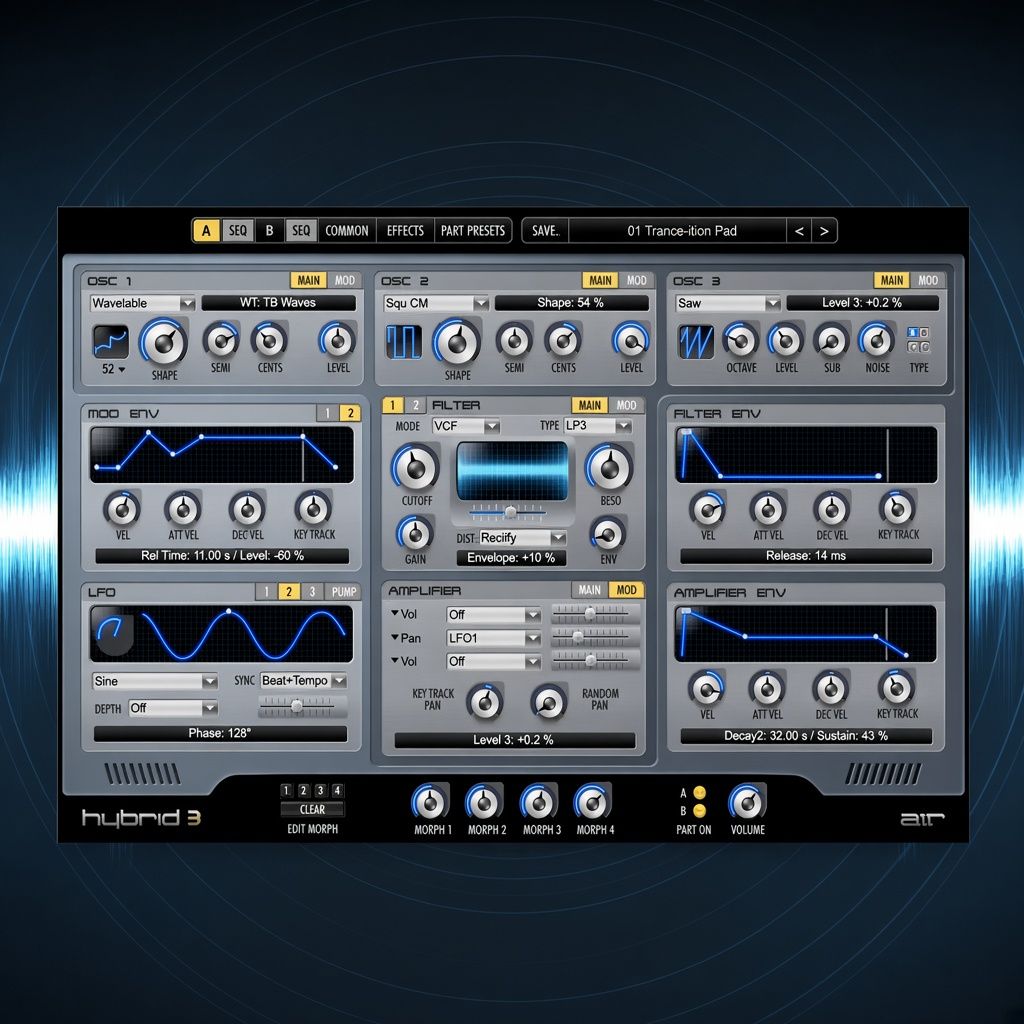Click the master VOLUME knob
Image resolution: width=1024 pixels, height=1024 pixels.
(x=746, y=802)
